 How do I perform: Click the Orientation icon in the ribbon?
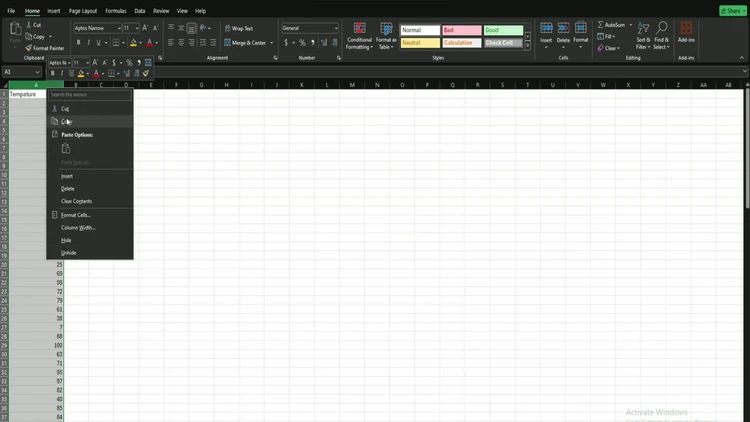click(x=203, y=28)
